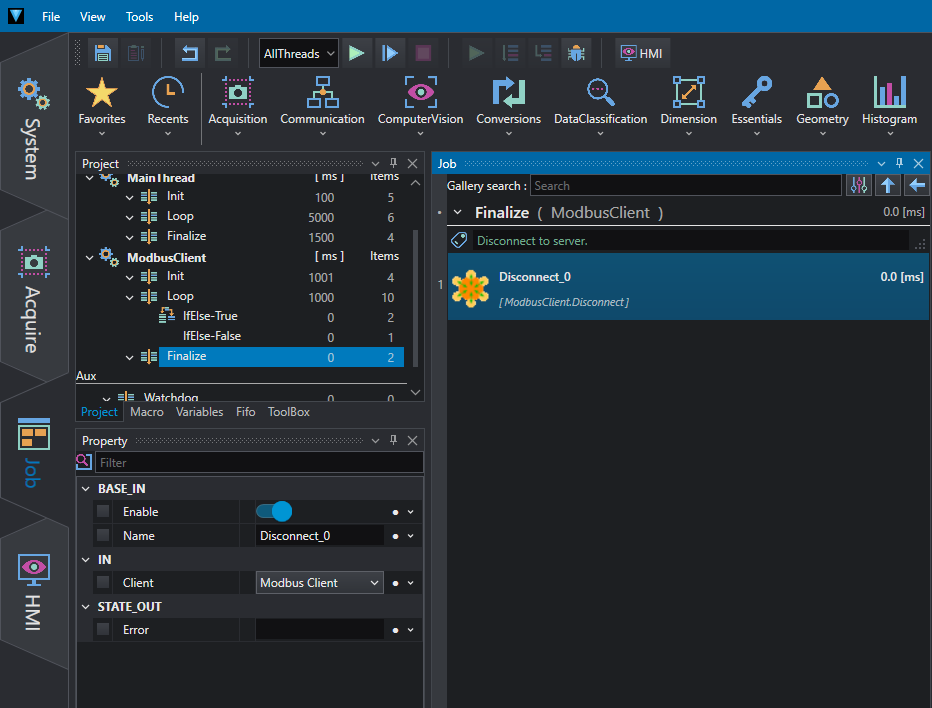Select the Essentials key icon
The height and width of the screenshot is (708, 932).
pyautogui.click(x=756, y=93)
